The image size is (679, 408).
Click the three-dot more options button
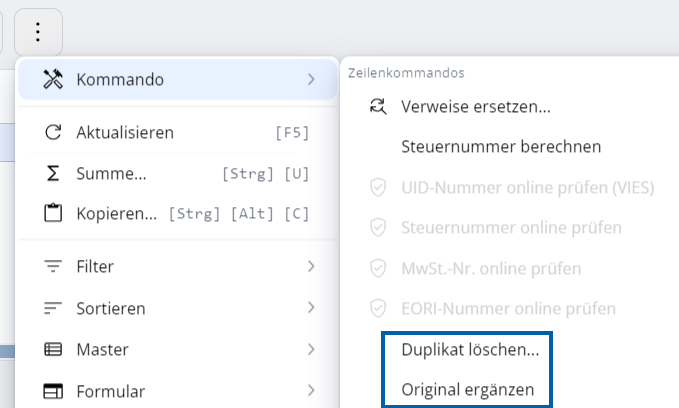tap(38, 32)
